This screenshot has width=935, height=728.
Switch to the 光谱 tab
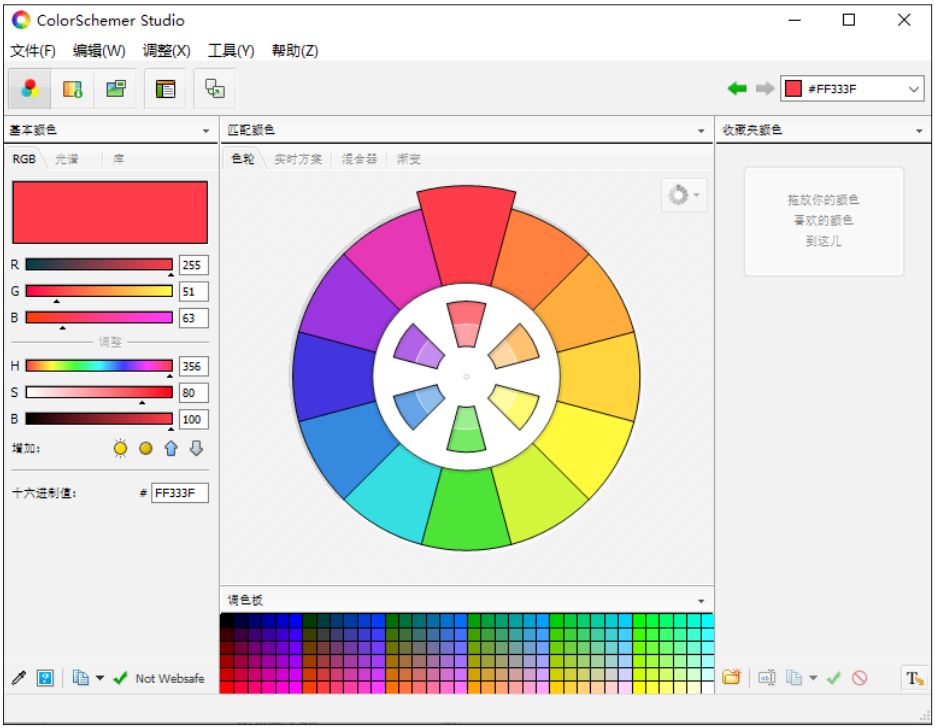coord(67,159)
